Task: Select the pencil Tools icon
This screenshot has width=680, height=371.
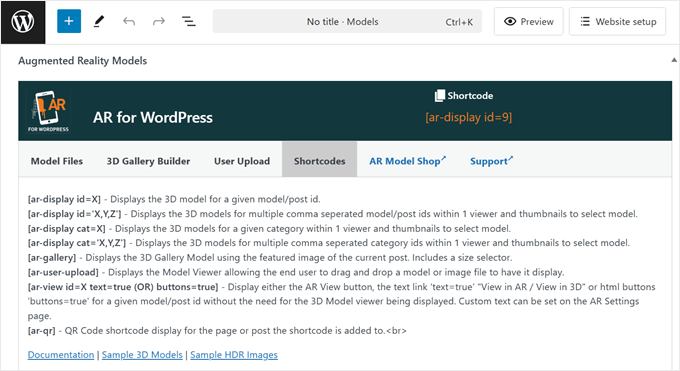Action: [x=99, y=21]
